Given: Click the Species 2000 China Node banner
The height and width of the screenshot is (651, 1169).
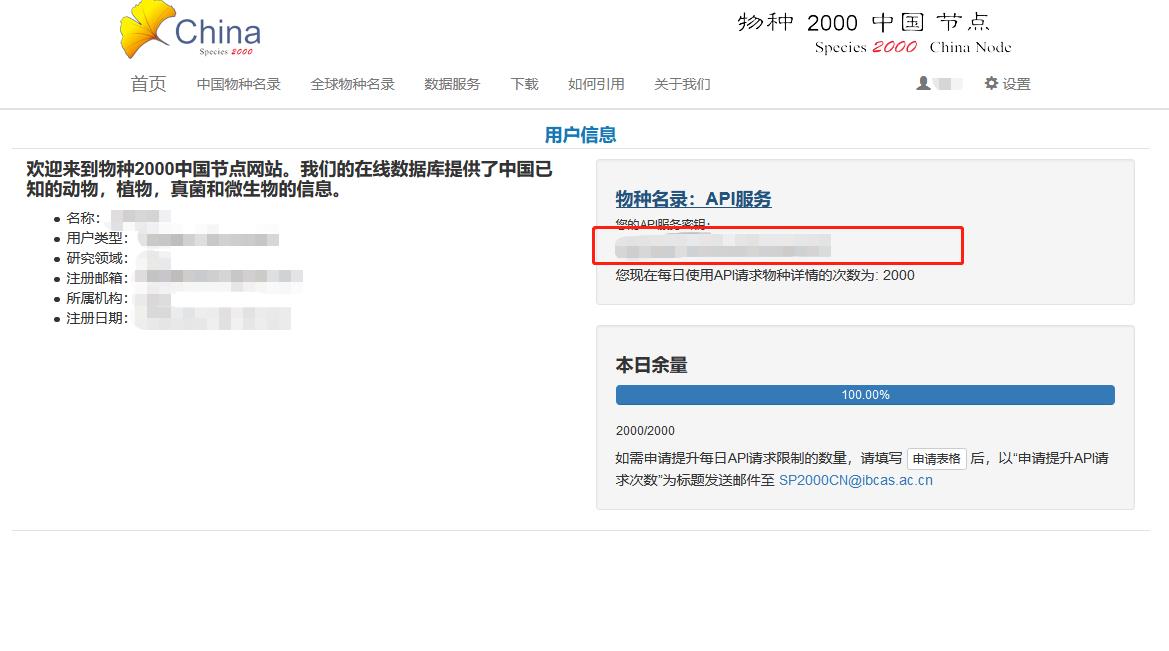Looking at the screenshot, I should [873, 33].
